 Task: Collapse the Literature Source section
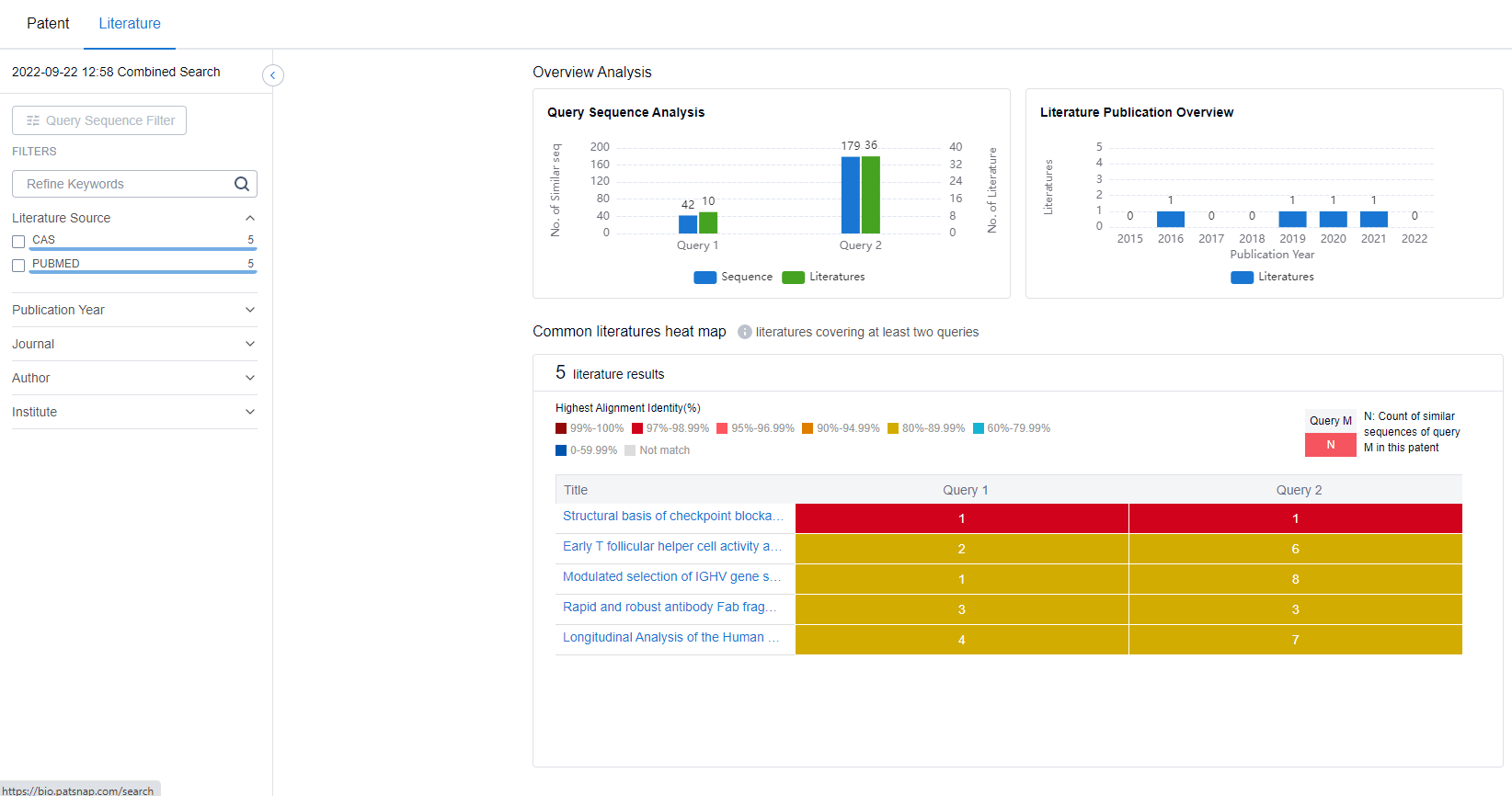click(250, 218)
